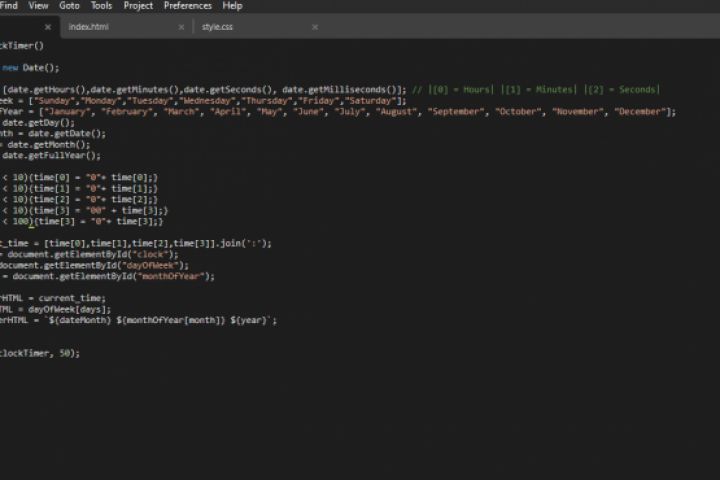
Task: Click the time[0] padding line
Action: (x=79, y=178)
